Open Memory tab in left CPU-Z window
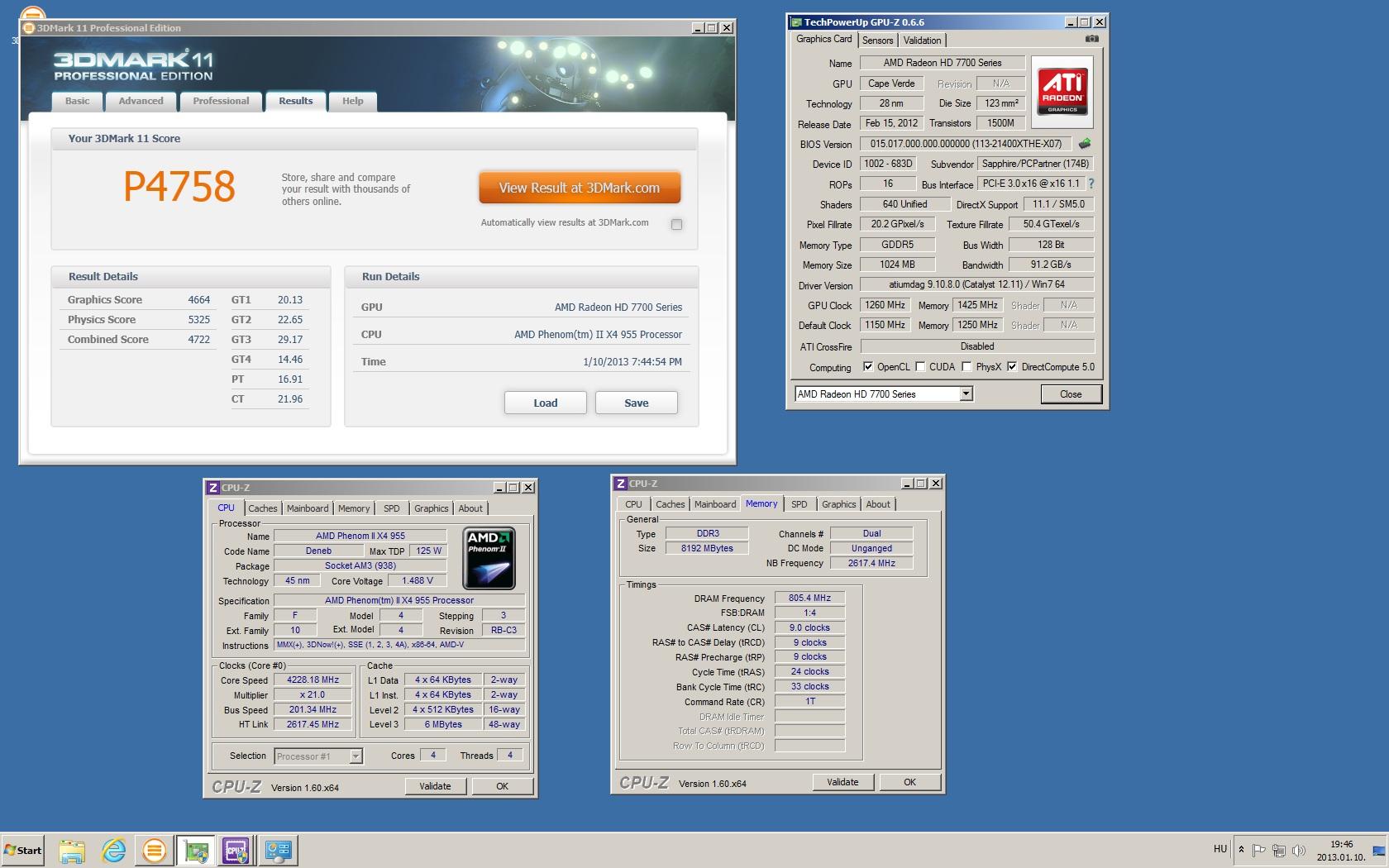This screenshot has width=1389, height=868. (x=354, y=508)
